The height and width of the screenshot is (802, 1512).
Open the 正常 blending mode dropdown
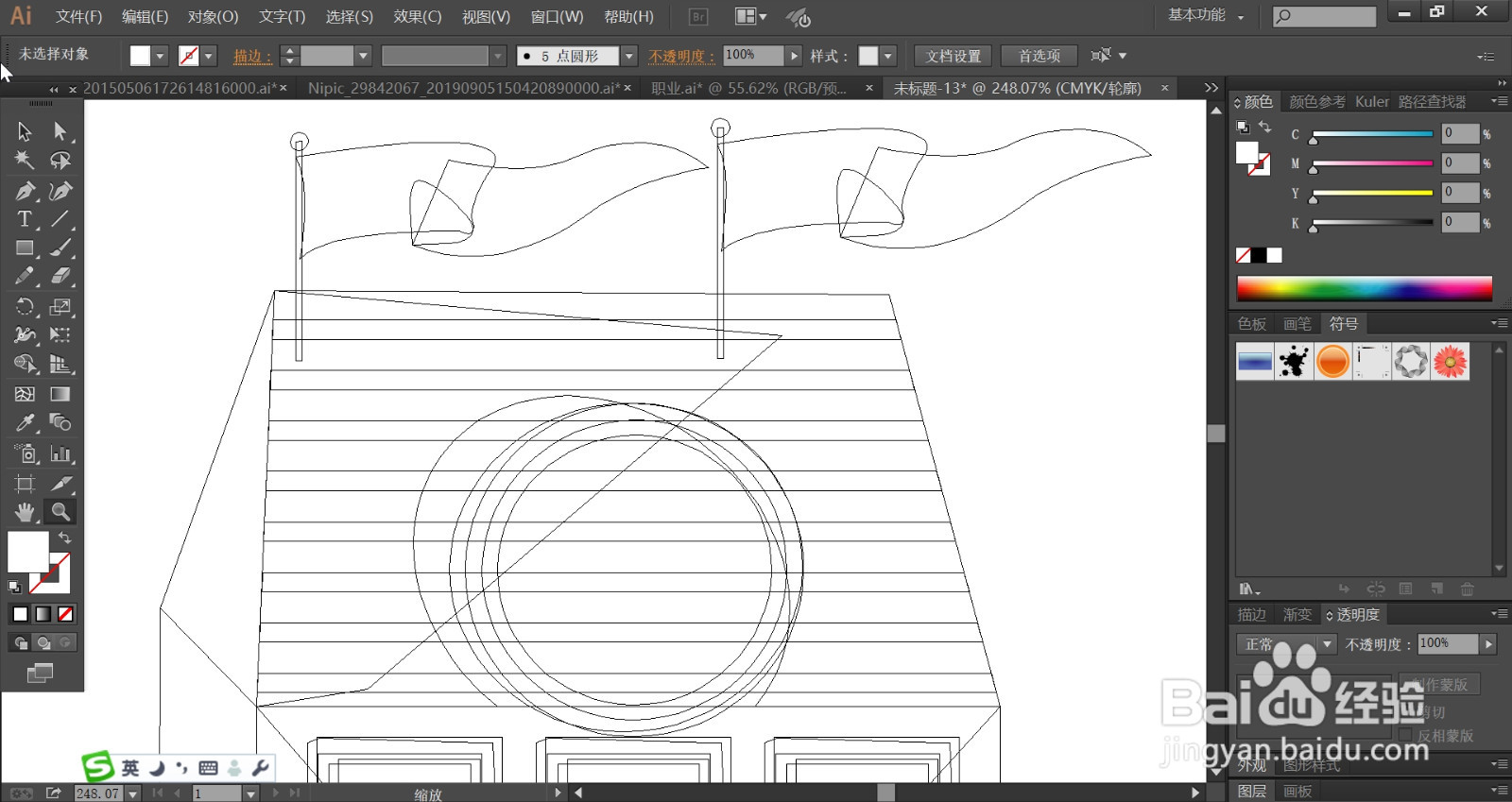(x=1285, y=644)
